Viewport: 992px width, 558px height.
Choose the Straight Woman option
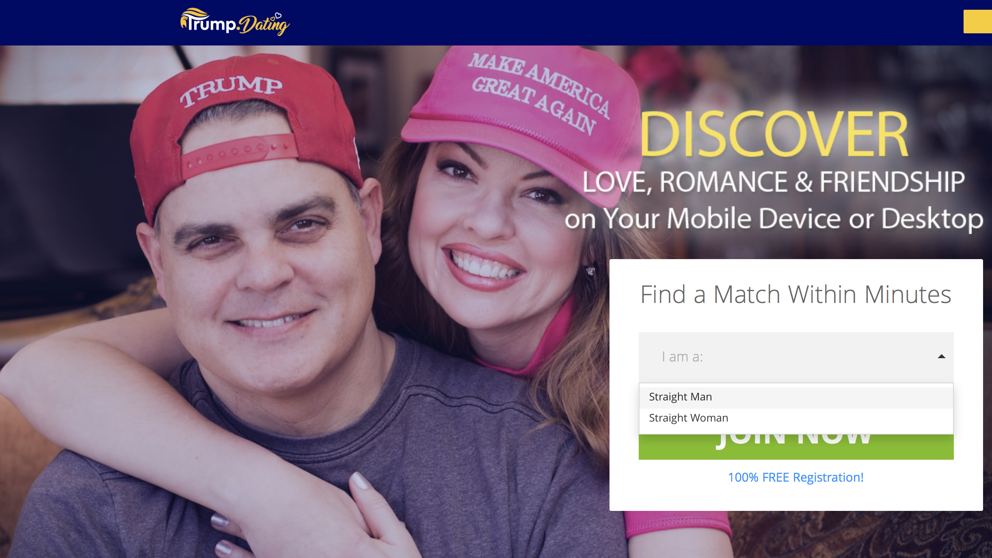pyautogui.click(x=796, y=418)
